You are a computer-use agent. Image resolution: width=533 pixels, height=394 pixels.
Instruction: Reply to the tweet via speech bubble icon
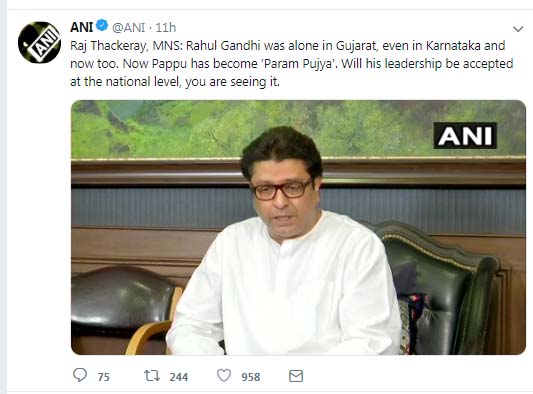pos(80,375)
